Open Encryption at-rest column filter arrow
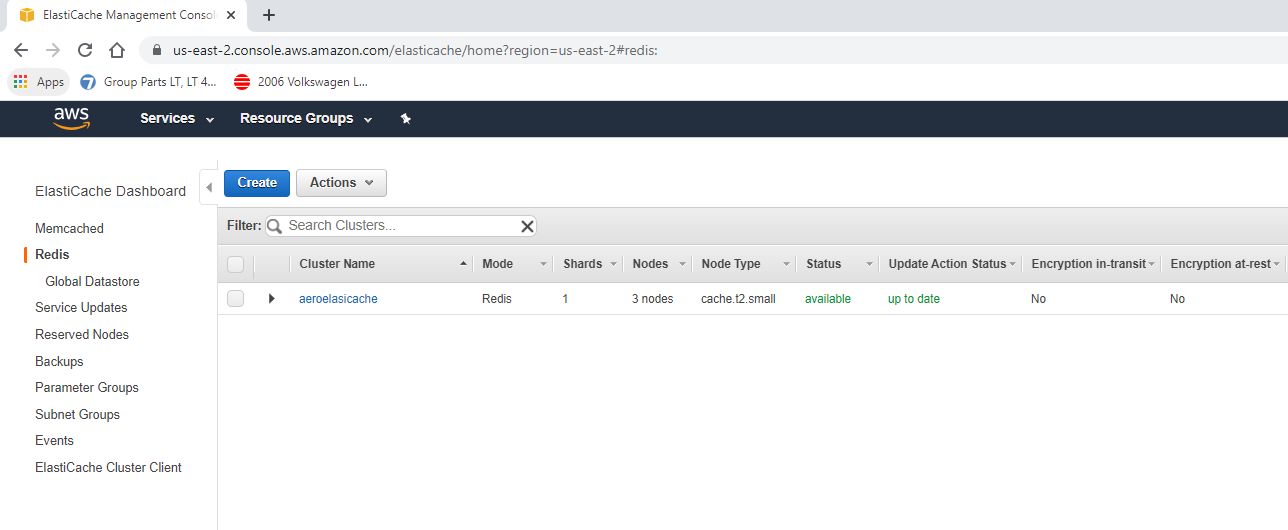Image resolution: width=1288 pixels, height=530 pixels. 1277,264
